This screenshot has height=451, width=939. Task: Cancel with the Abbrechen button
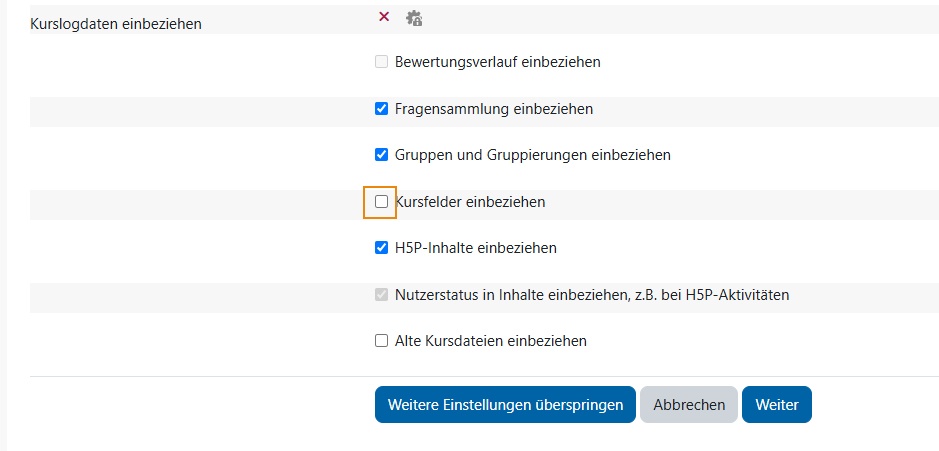point(689,405)
